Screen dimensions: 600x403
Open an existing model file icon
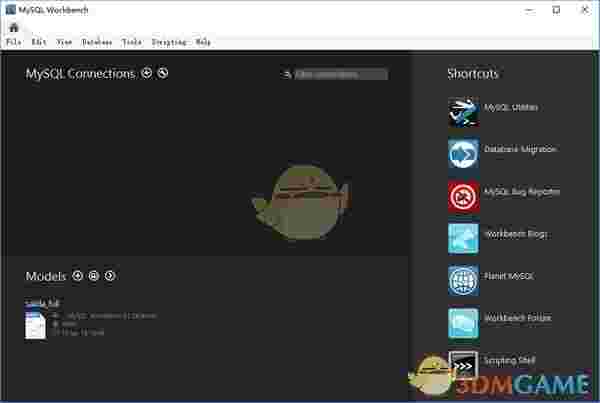tap(94, 276)
